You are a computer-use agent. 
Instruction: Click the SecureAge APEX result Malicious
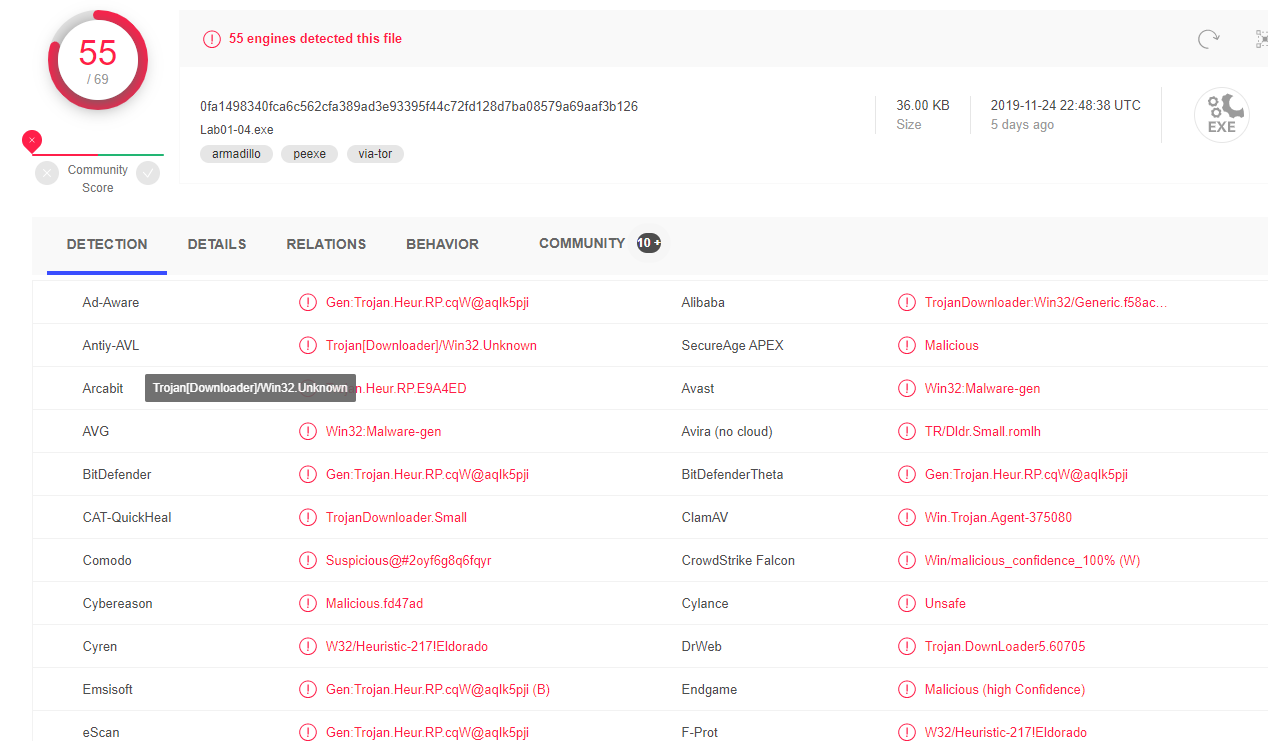tap(952, 345)
